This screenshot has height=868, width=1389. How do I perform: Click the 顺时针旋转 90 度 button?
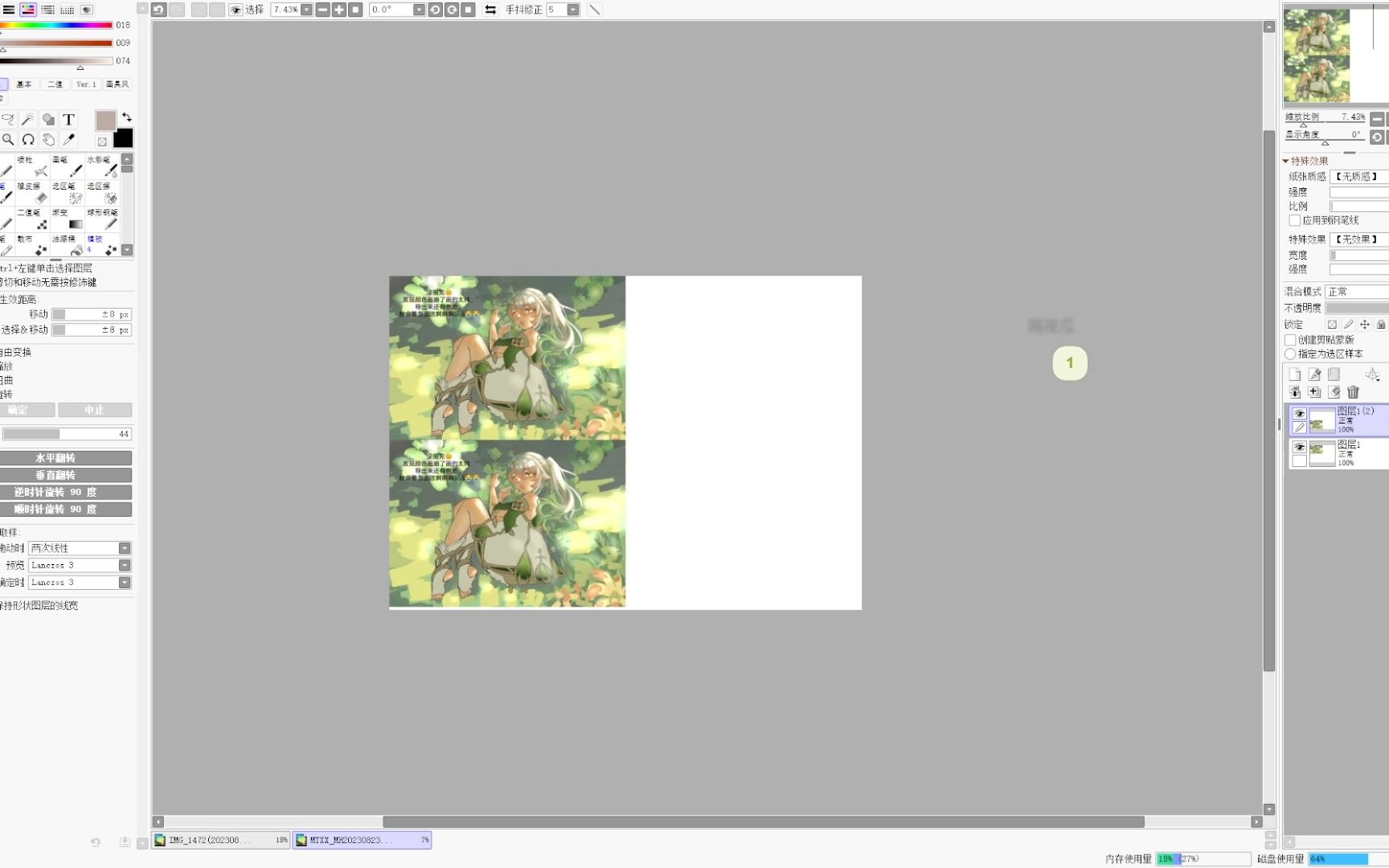click(x=66, y=510)
